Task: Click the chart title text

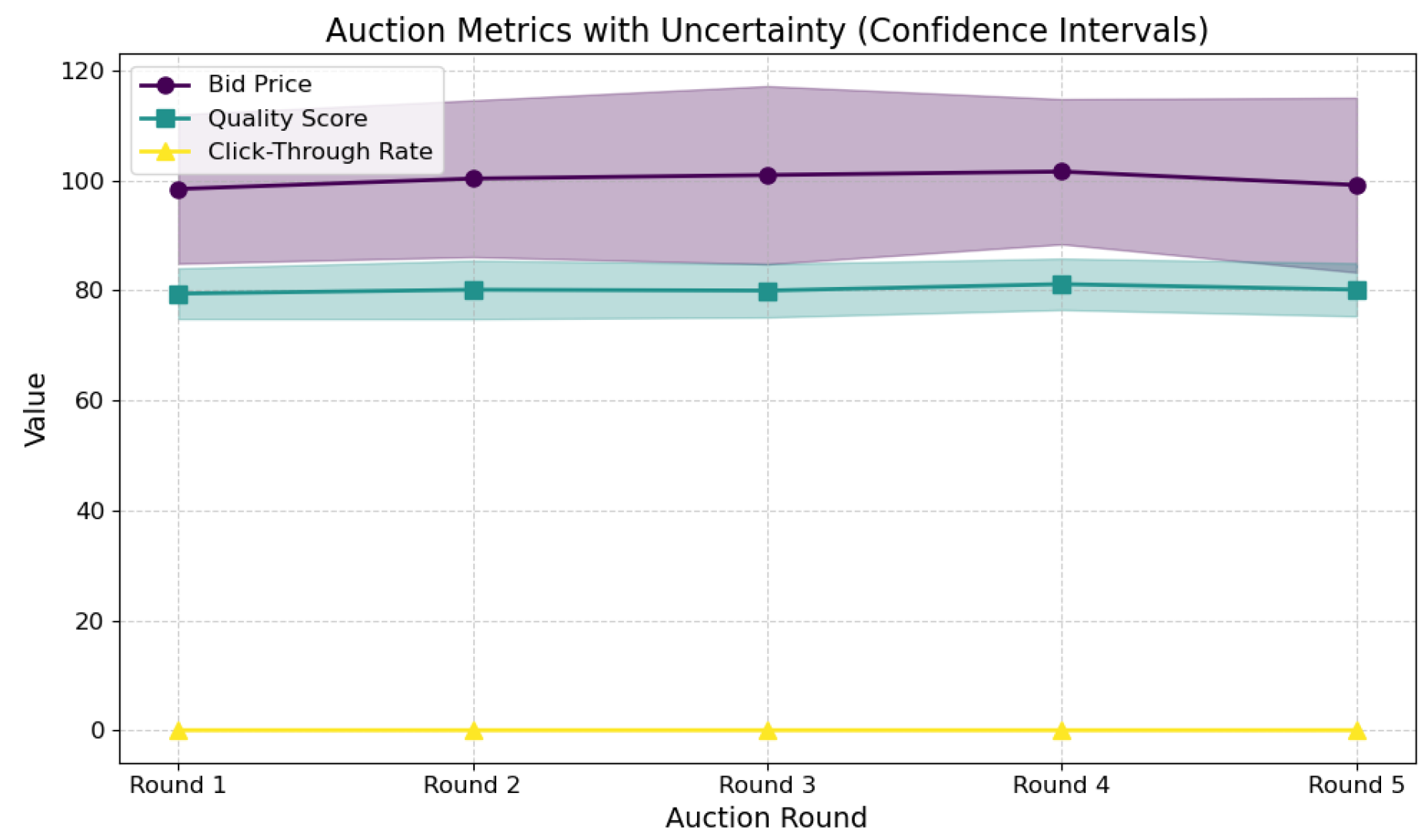Action: pos(767,31)
